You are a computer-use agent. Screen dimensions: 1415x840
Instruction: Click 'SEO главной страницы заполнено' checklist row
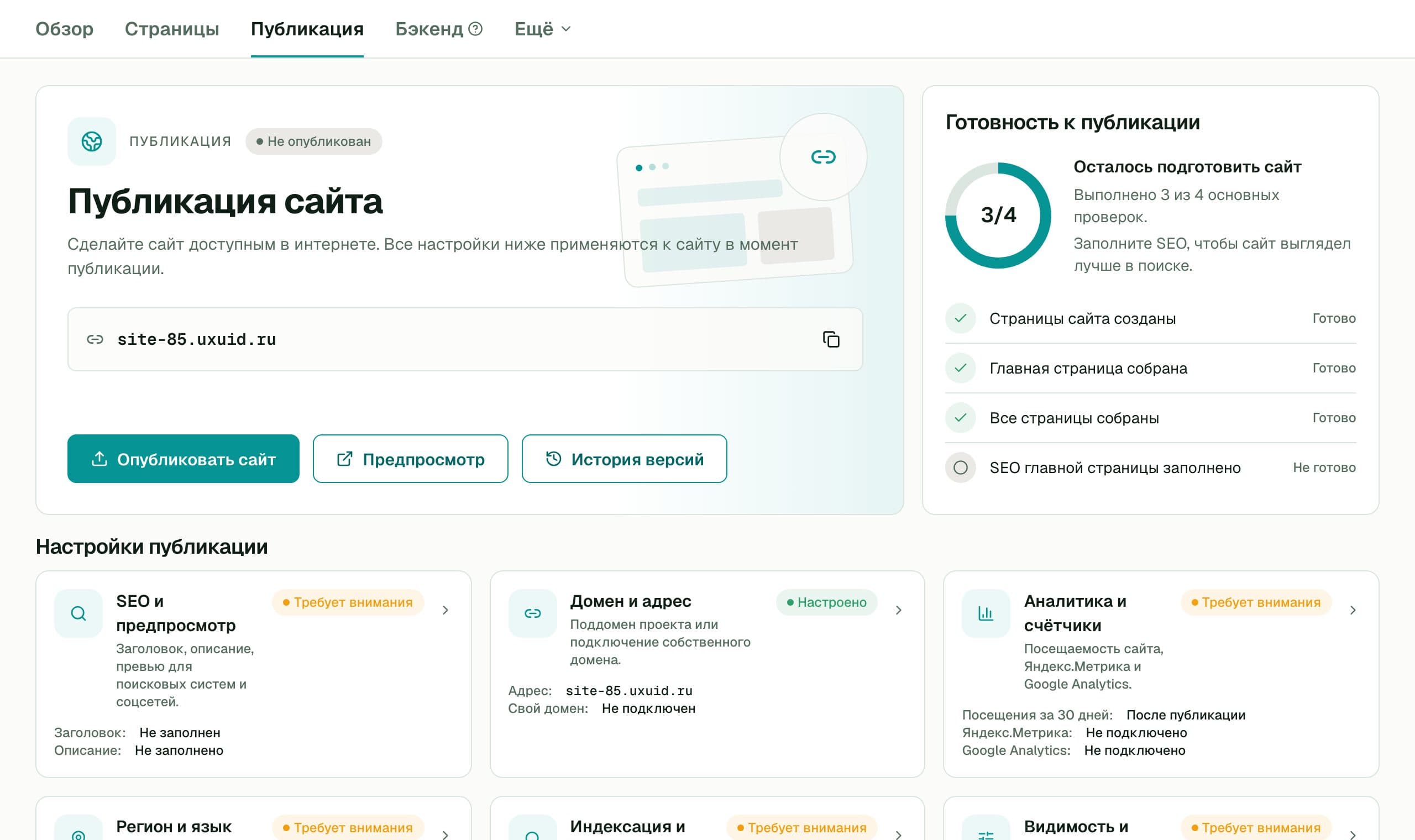1151,468
